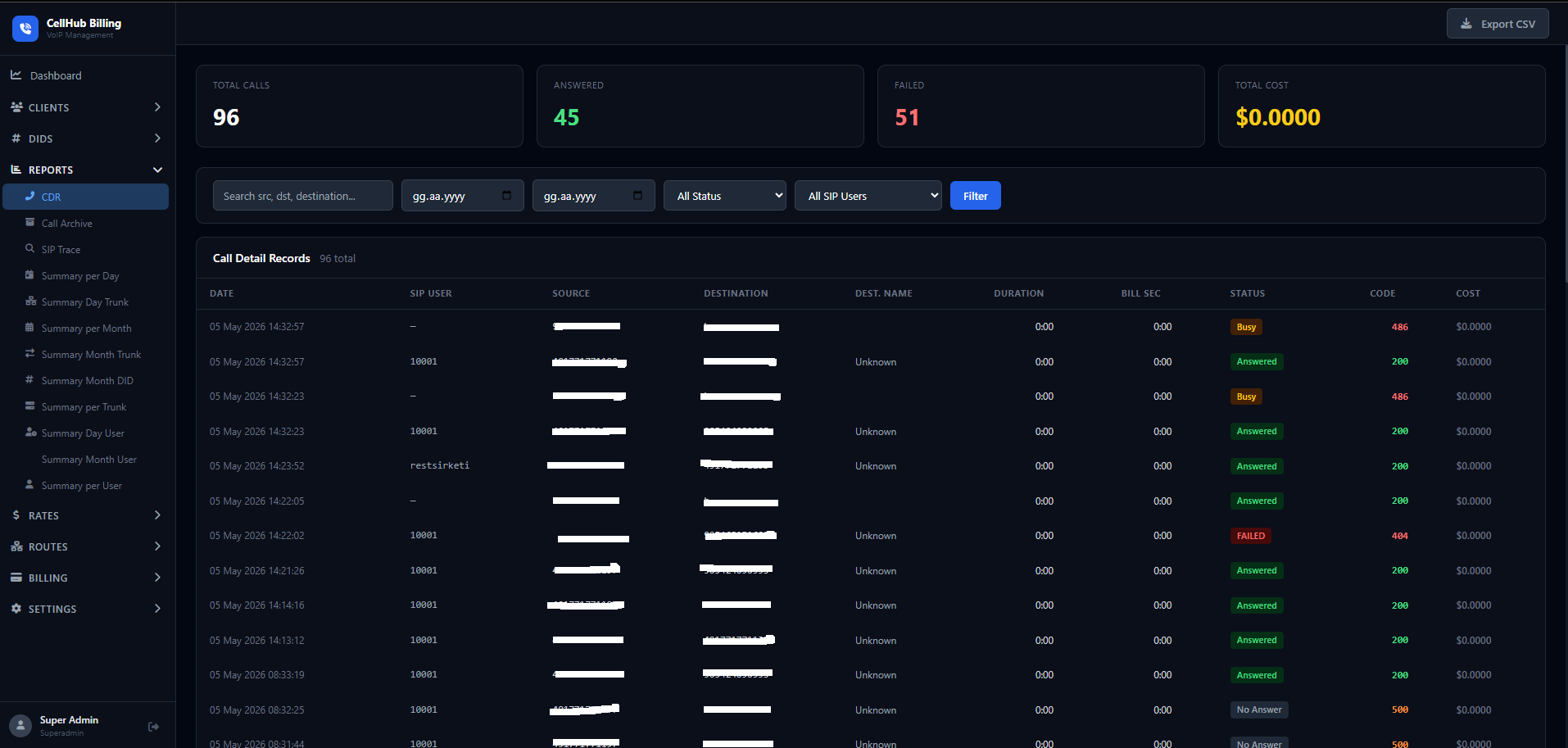
Task: Click the STATUS column header
Action: point(1247,293)
